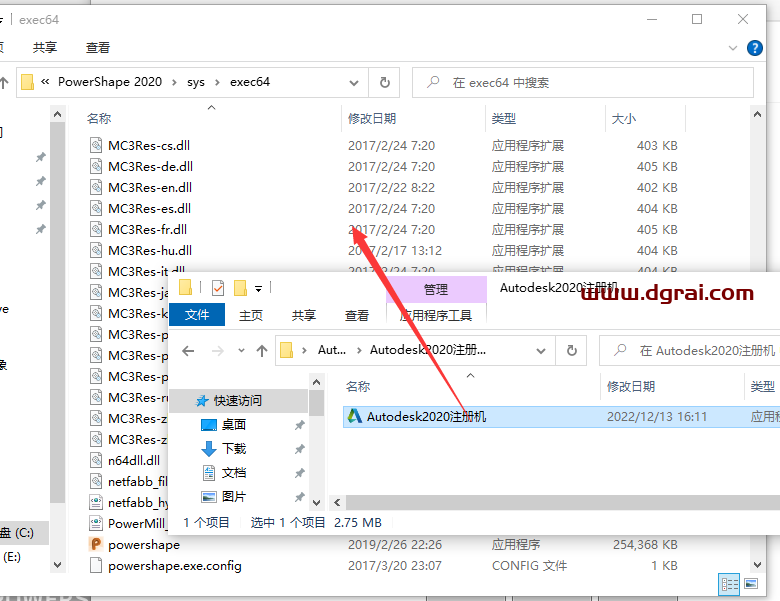Select PowerShape 2020 in the address path
780x601 pixels.
click(x=110, y=82)
